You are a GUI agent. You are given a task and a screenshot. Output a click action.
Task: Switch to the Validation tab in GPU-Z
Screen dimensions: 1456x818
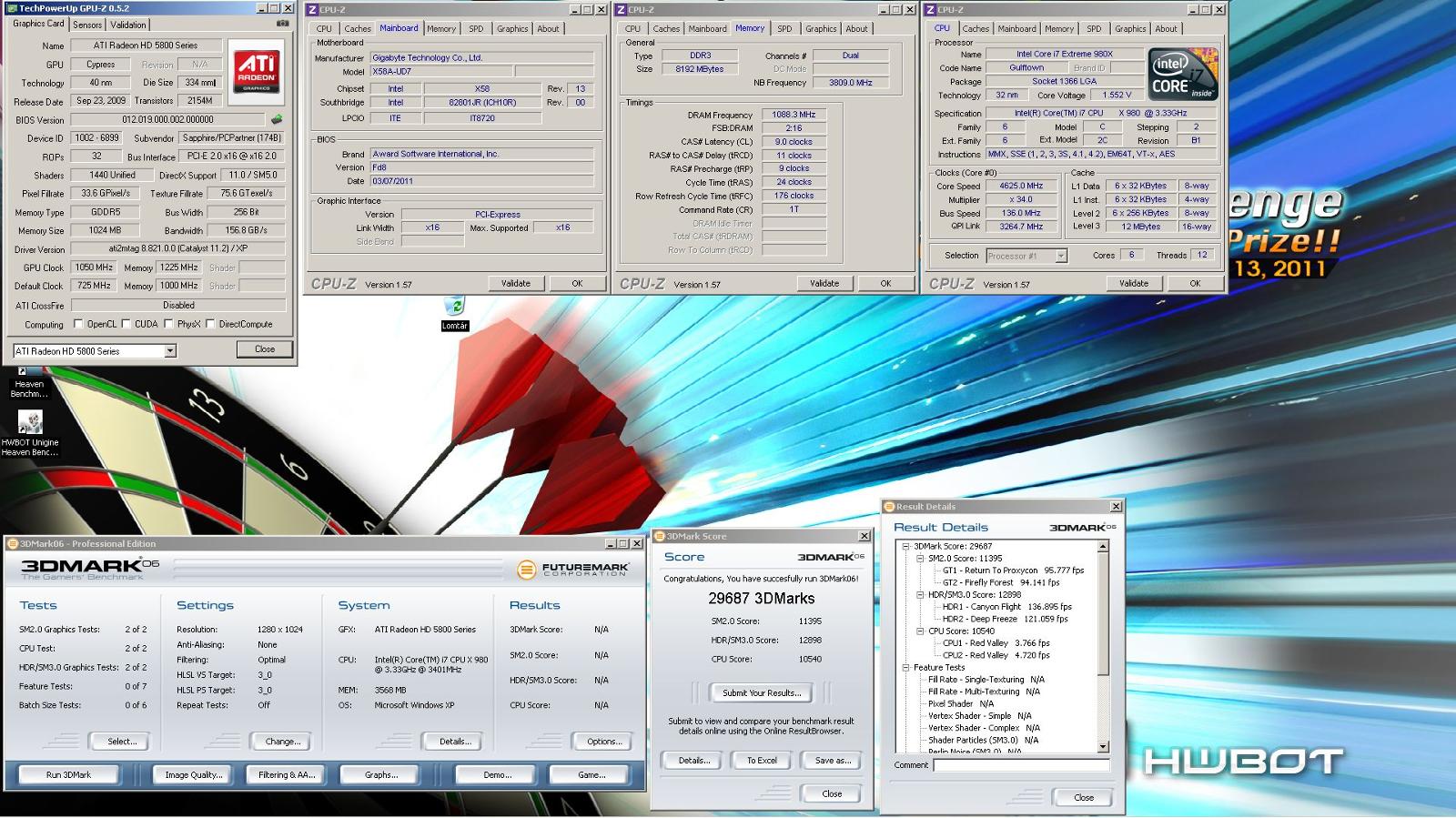(127, 25)
